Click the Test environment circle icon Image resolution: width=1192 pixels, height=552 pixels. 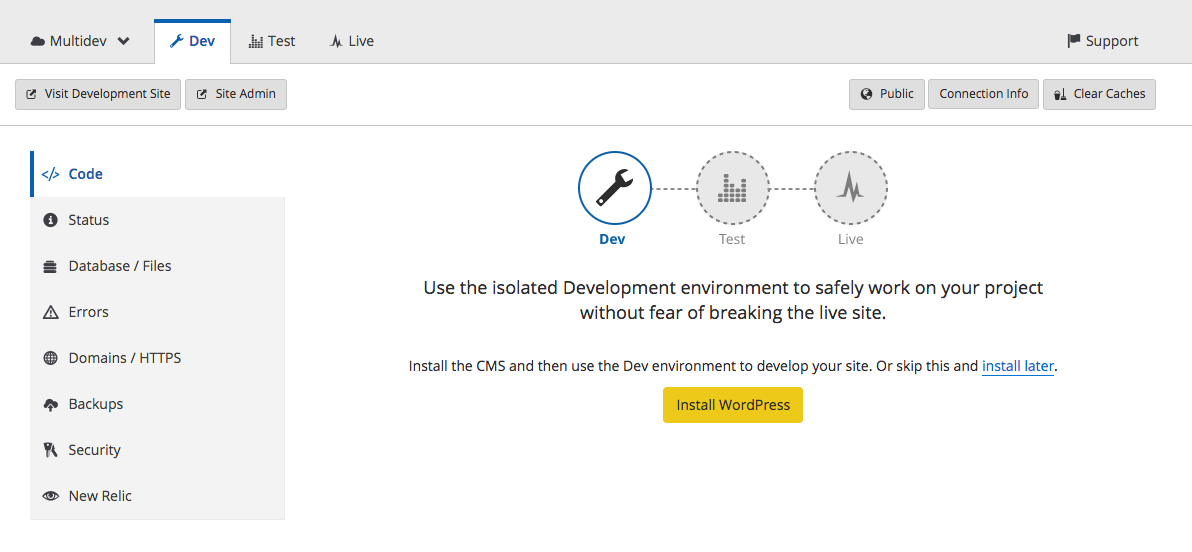click(x=732, y=188)
